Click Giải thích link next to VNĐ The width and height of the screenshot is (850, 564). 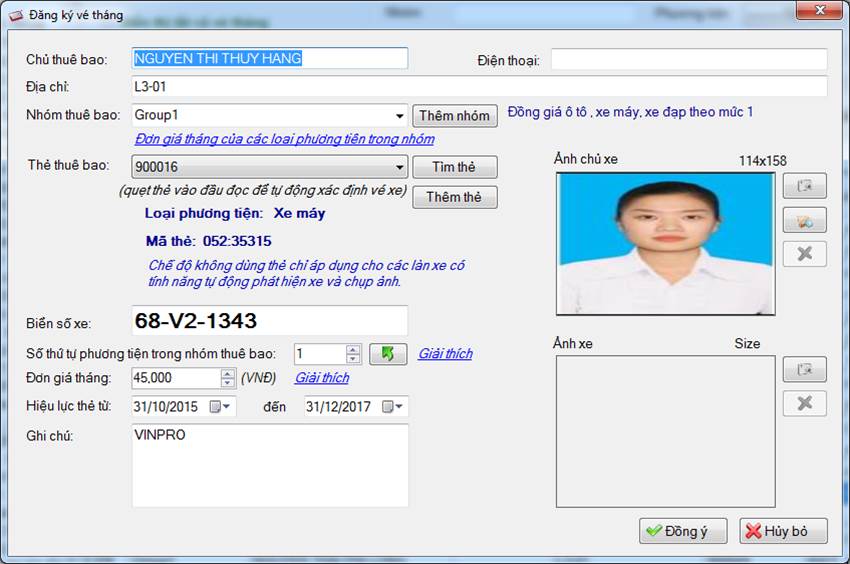tap(321, 378)
